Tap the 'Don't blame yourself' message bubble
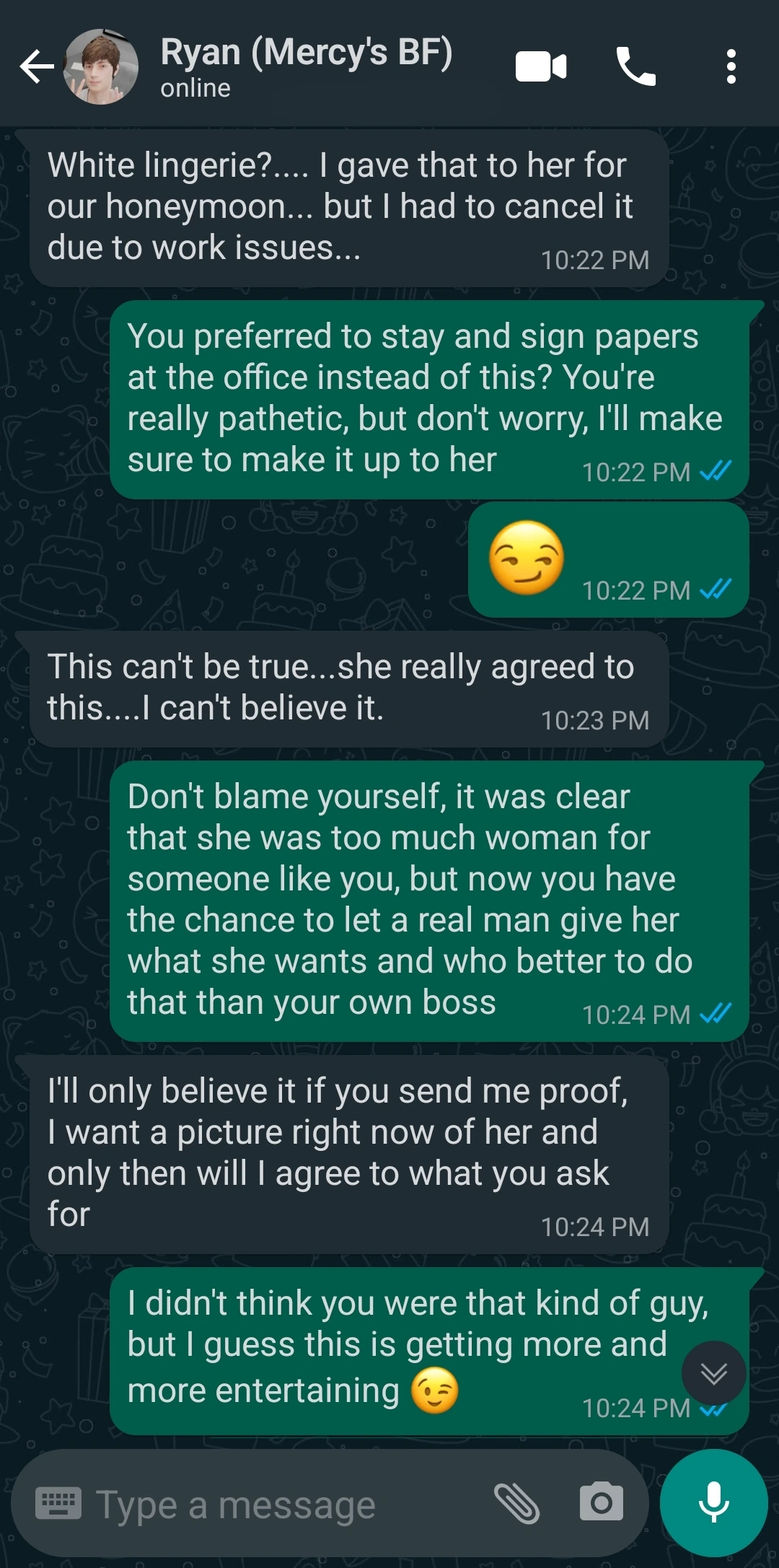779x1568 pixels. [429, 901]
